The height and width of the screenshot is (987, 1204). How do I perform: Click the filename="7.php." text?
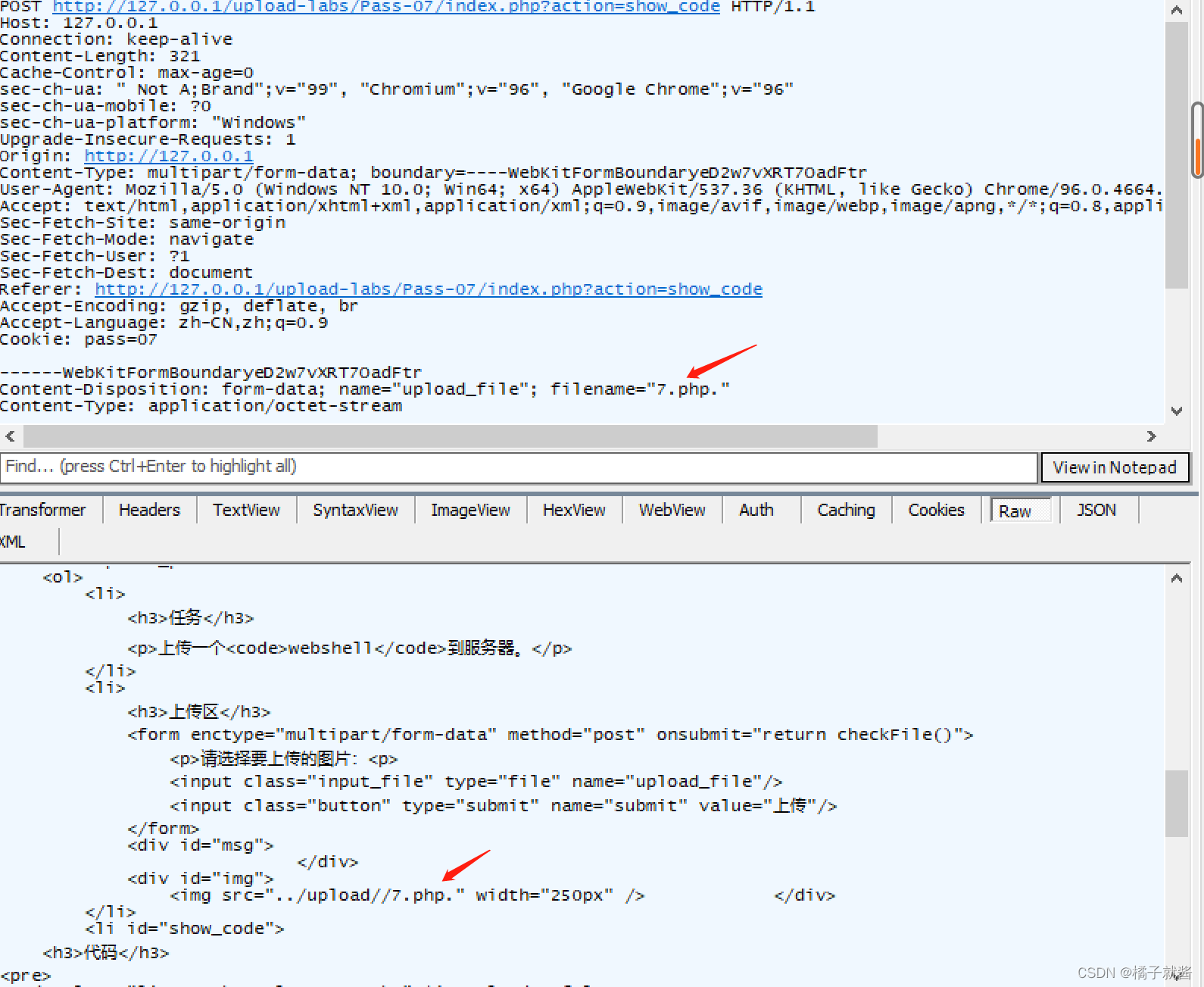pyautogui.click(x=640, y=389)
